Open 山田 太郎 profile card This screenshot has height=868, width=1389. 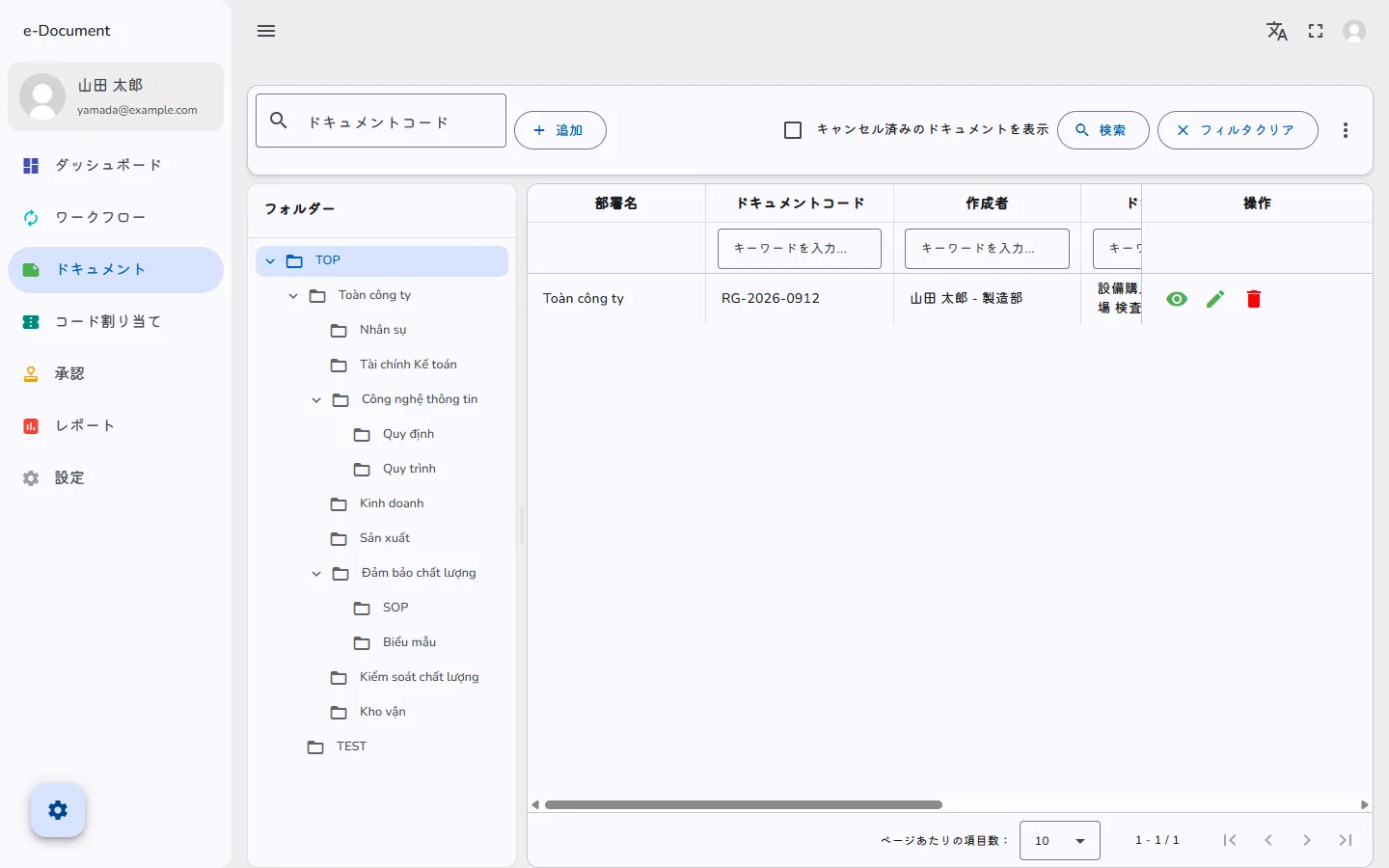point(116,96)
